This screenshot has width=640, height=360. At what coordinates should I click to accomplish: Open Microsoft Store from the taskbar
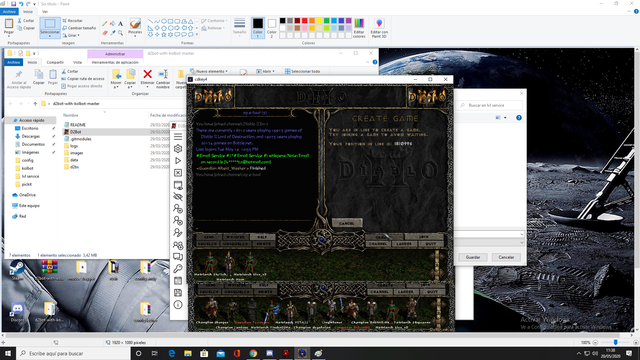click(204, 353)
